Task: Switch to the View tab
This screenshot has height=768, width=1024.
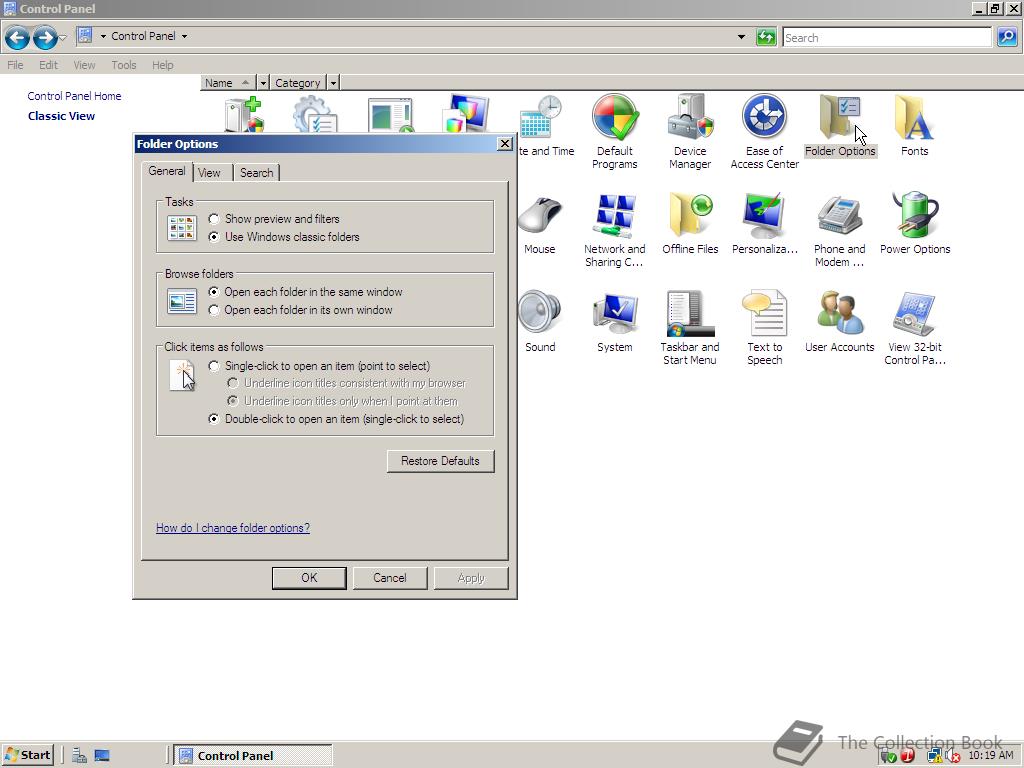Action: 209,173
